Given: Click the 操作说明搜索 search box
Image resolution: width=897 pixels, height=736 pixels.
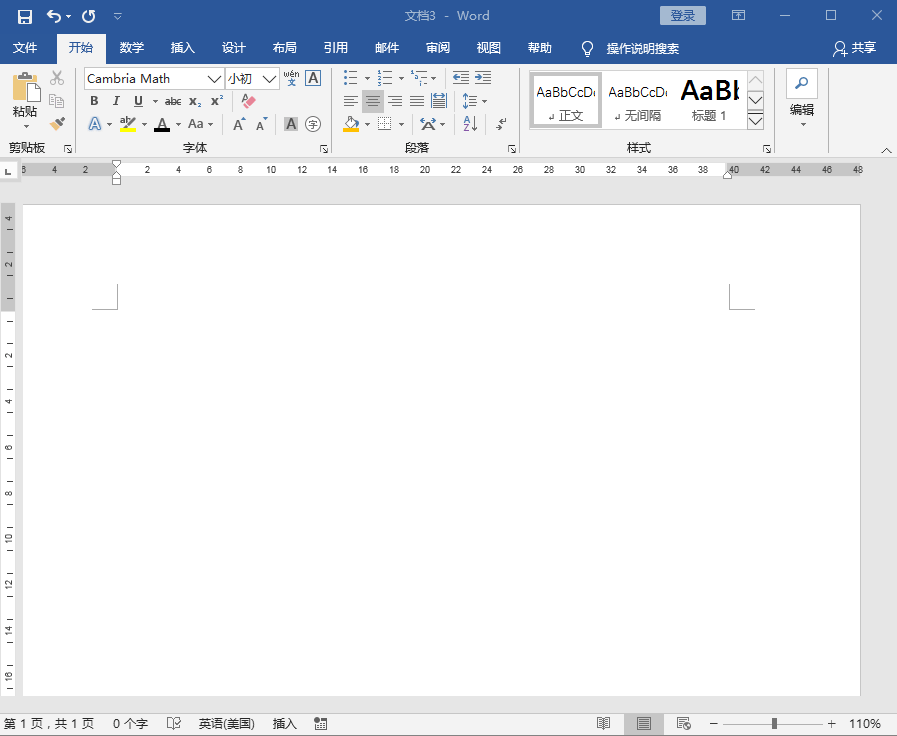Looking at the screenshot, I should 642,49.
